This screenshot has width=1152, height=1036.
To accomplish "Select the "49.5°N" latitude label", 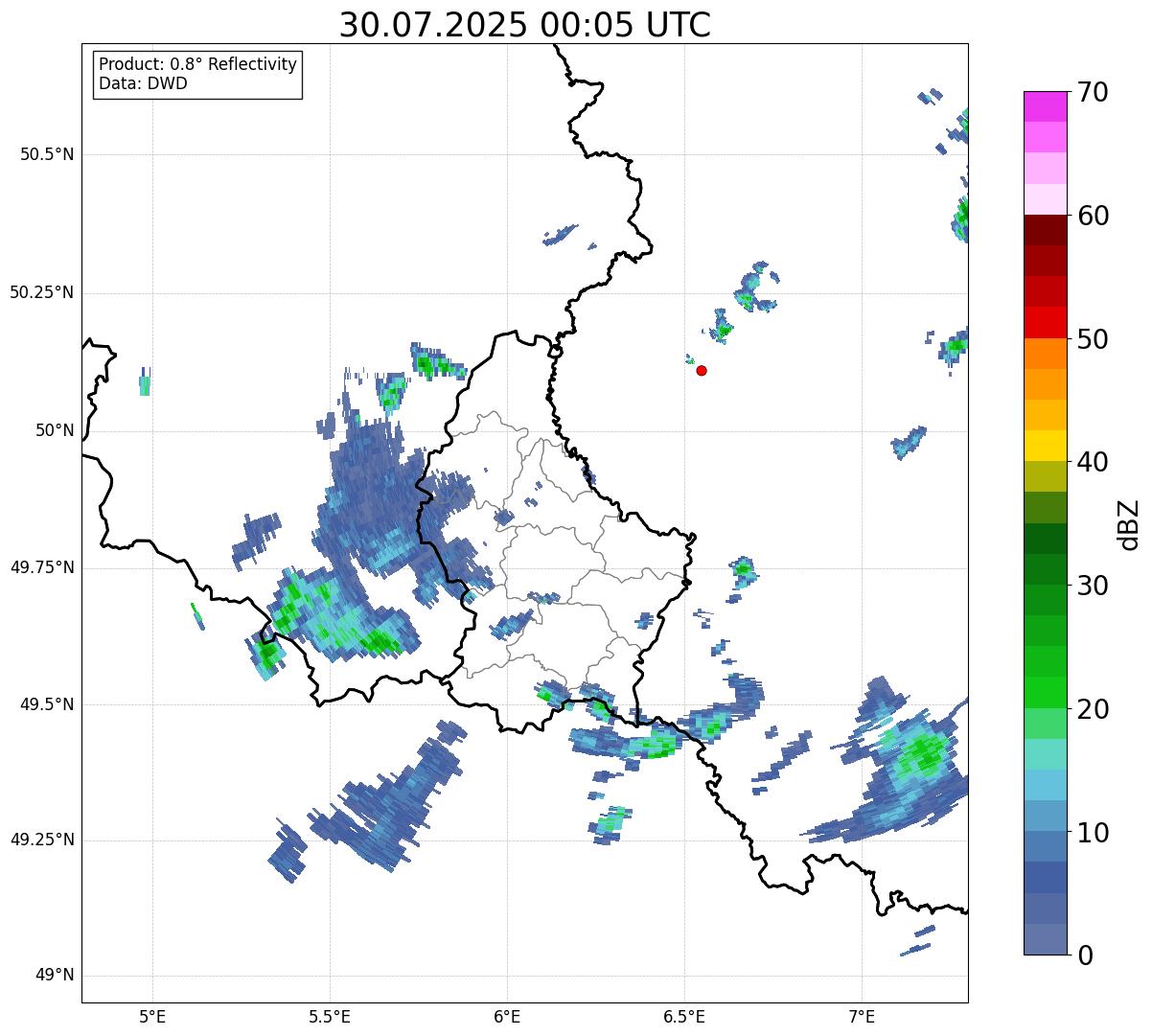I will point(46,704).
